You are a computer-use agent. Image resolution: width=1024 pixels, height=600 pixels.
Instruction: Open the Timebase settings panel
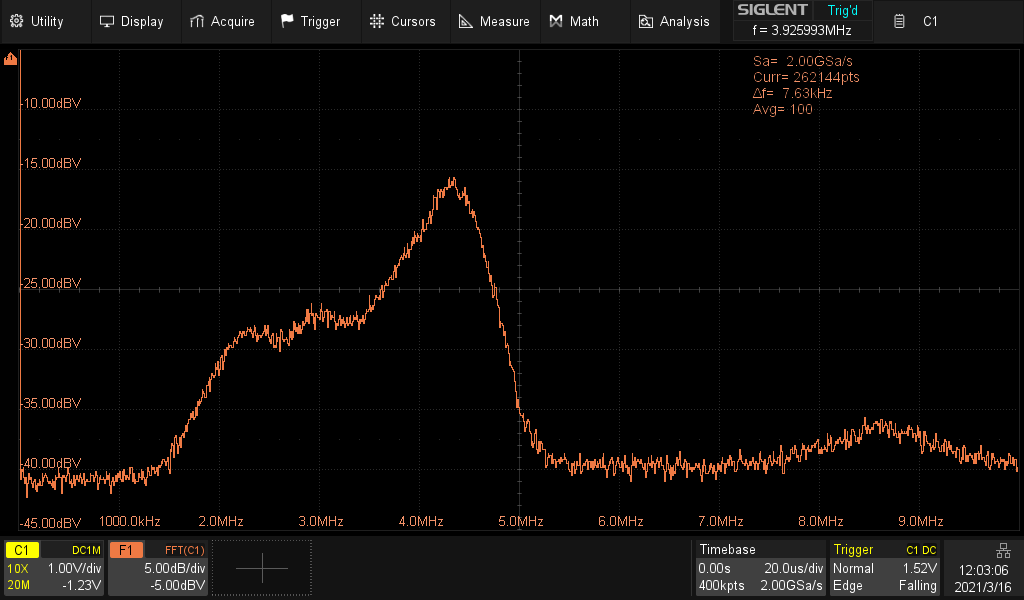coord(760,567)
